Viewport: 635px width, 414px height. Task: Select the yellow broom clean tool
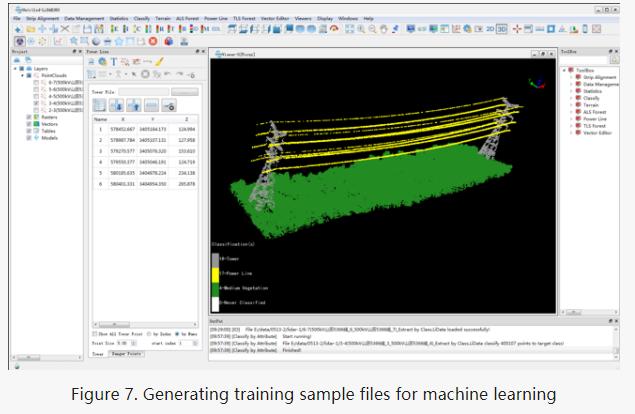(160, 62)
